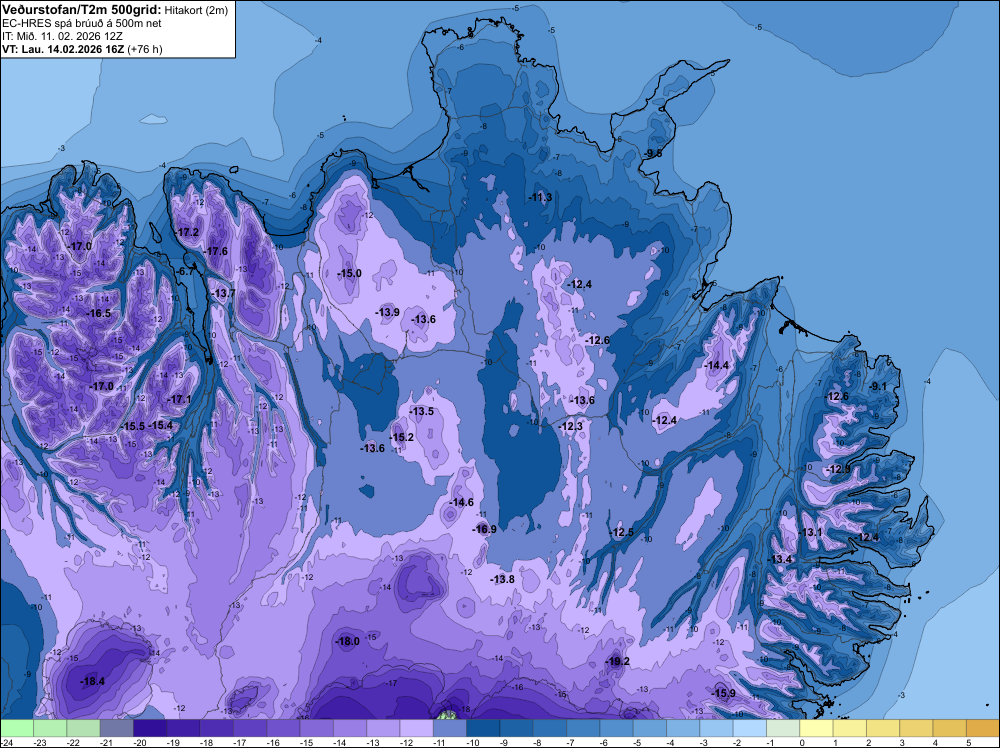Click the grey-blue legend swatch labeled -21
This screenshot has height=748, width=1000.
(117, 728)
